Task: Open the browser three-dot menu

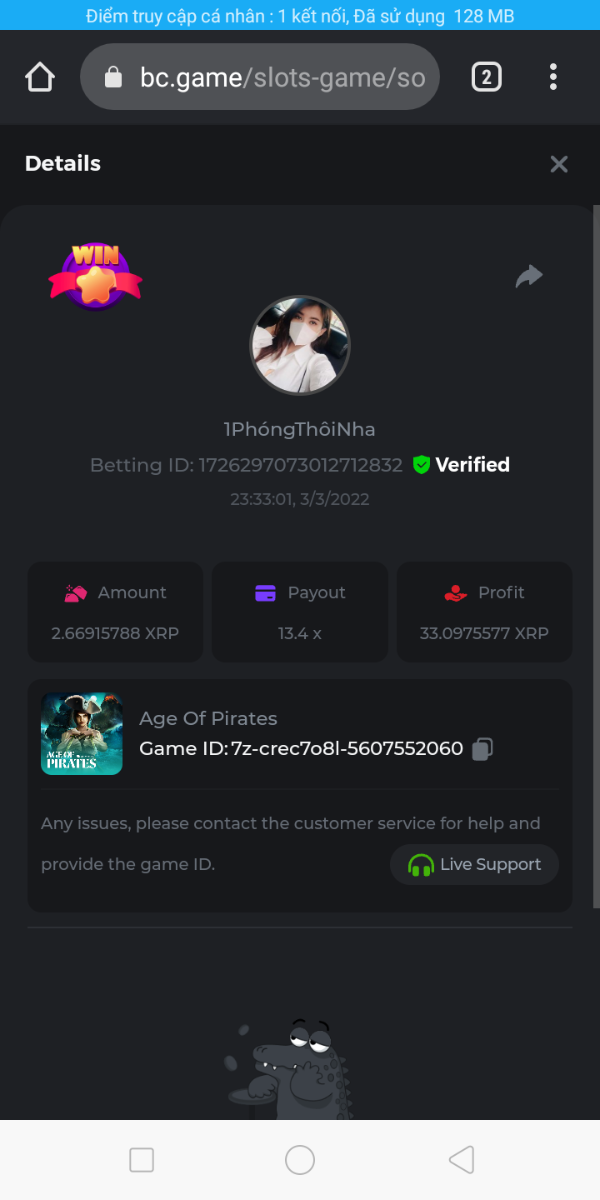Action: click(x=553, y=77)
